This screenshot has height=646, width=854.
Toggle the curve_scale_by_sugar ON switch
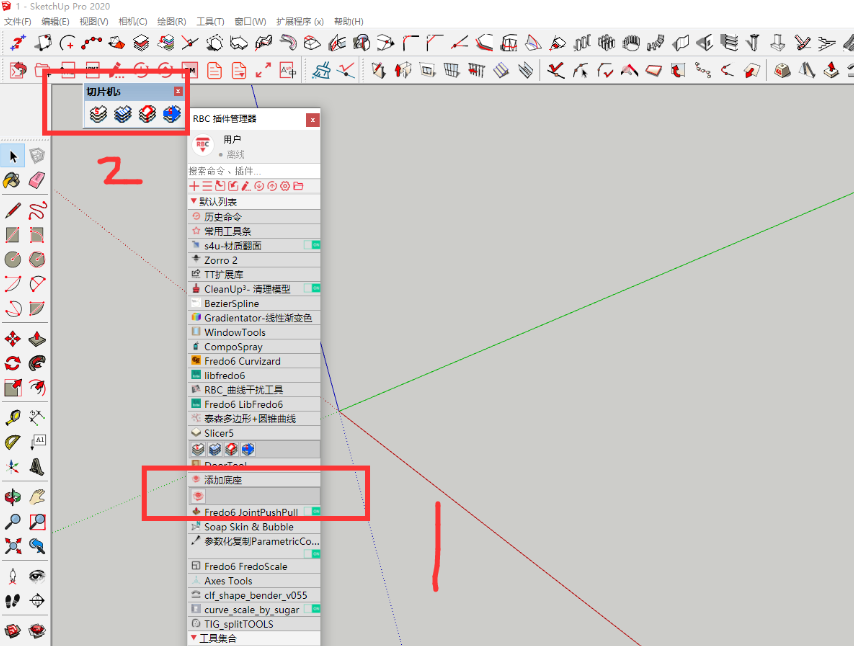coord(312,609)
